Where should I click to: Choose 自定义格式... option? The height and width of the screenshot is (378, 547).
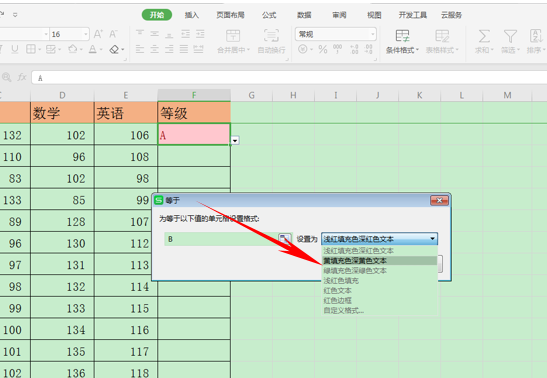tap(379, 310)
